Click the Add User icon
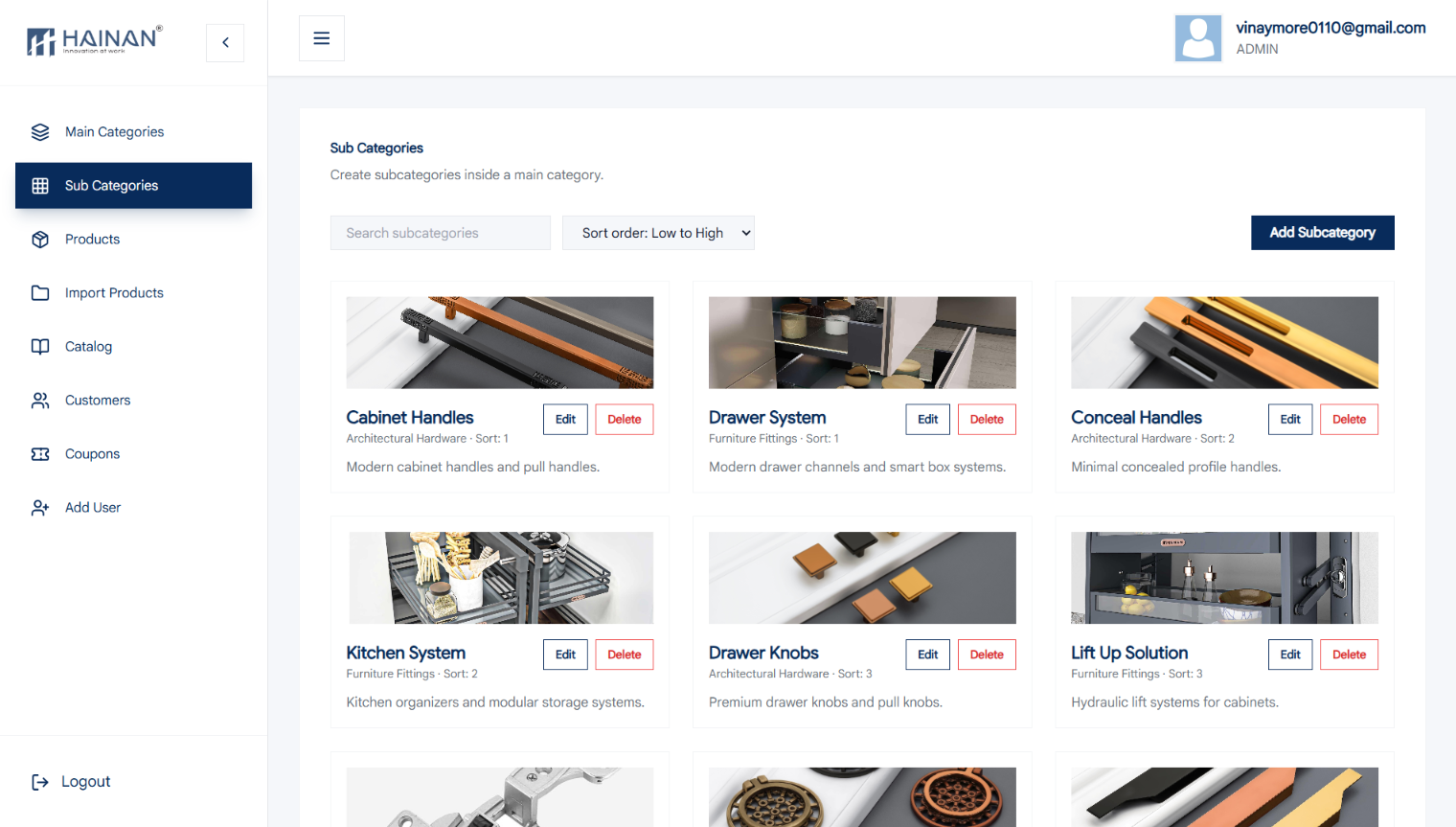Viewport: 1456px width, 827px height. 40,508
